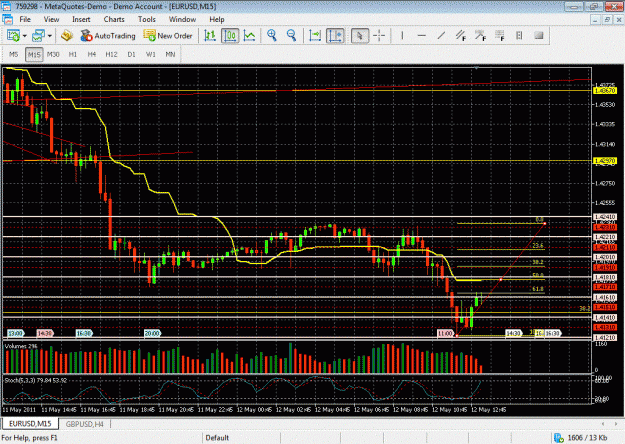Toggle chart shift icon

click(335, 36)
